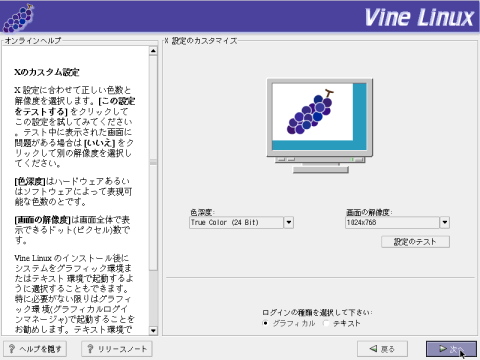Viewport: 480px width, 360px height.
Task: Open the 色深度 dropdown arrow
Action: 289,222
